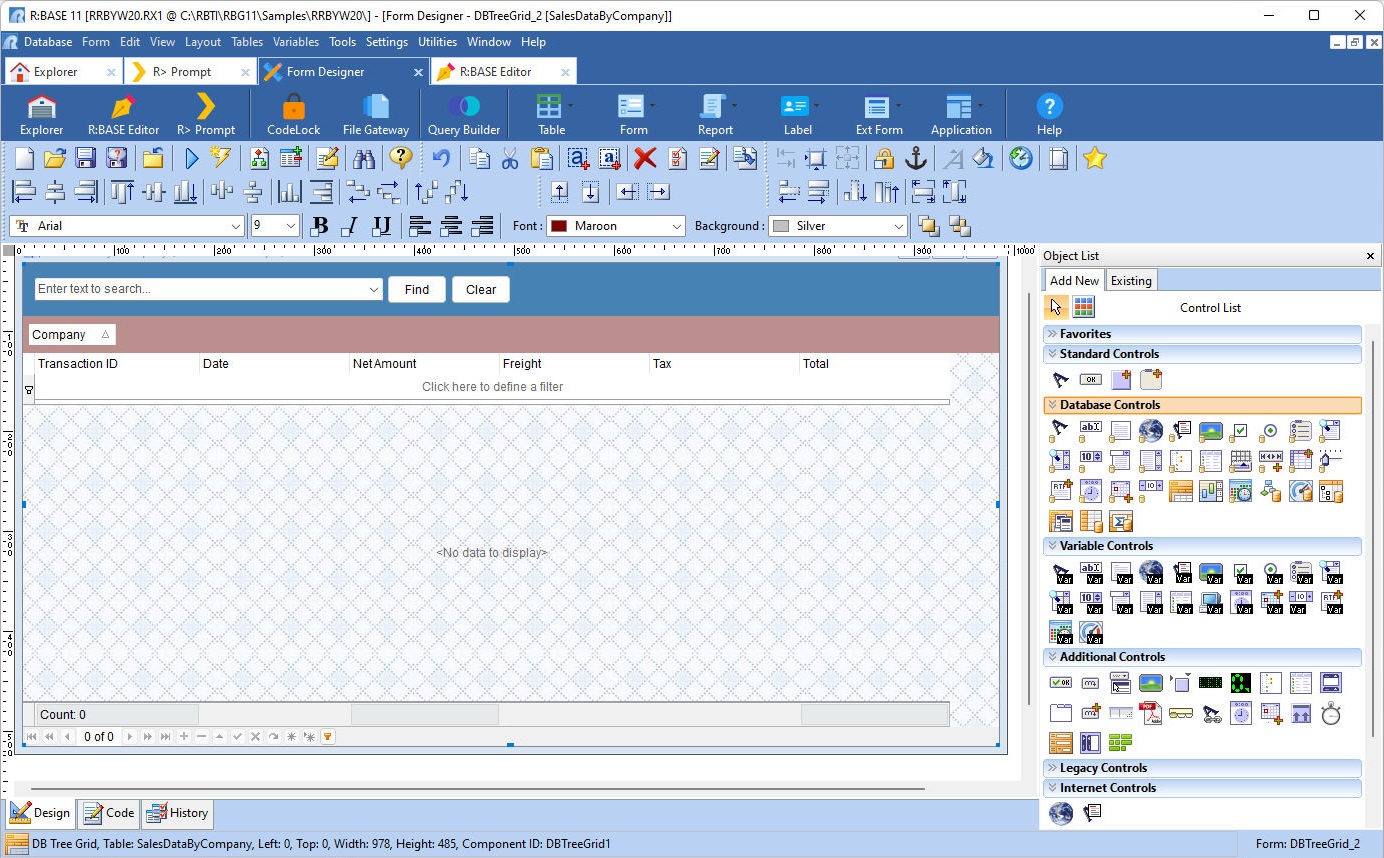Open the Arial font name dropdown
This screenshot has width=1384, height=858.
tap(236, 226)
